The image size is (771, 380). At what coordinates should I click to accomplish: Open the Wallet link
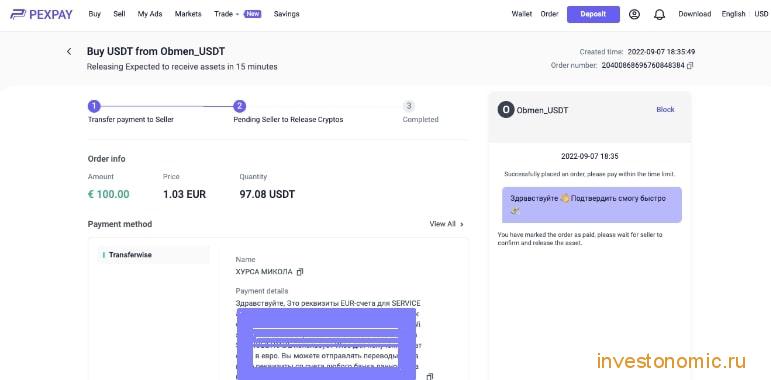(x=522, y=14)
